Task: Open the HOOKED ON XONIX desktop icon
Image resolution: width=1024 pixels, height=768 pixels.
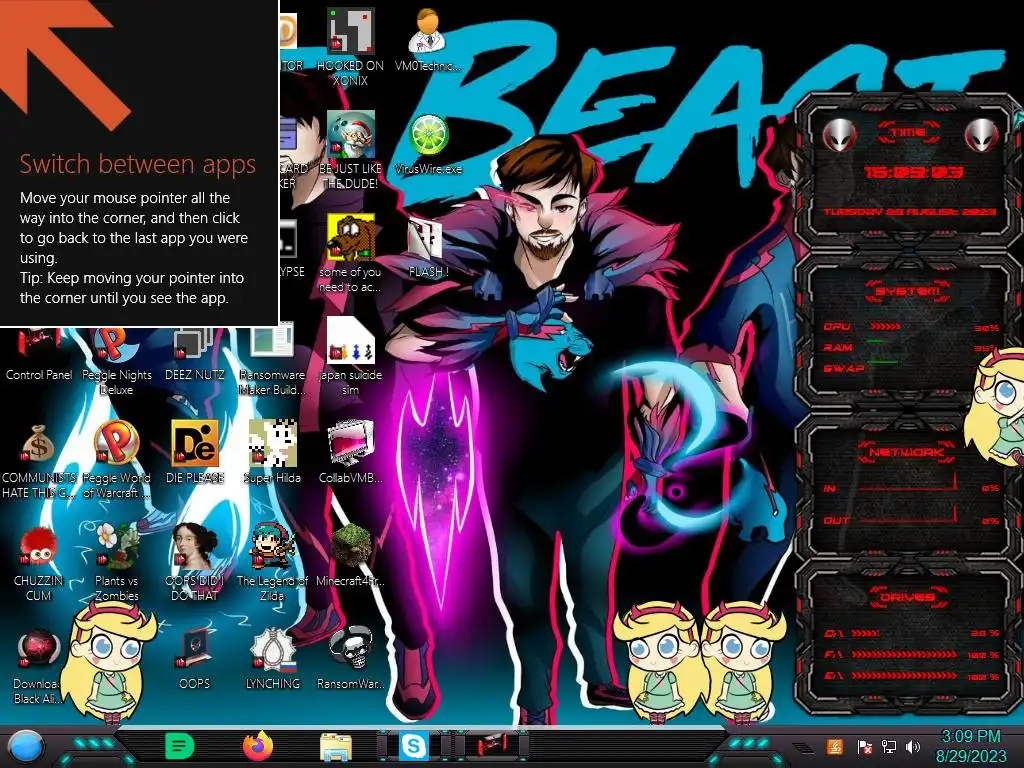Action: [x=350, y=47]
